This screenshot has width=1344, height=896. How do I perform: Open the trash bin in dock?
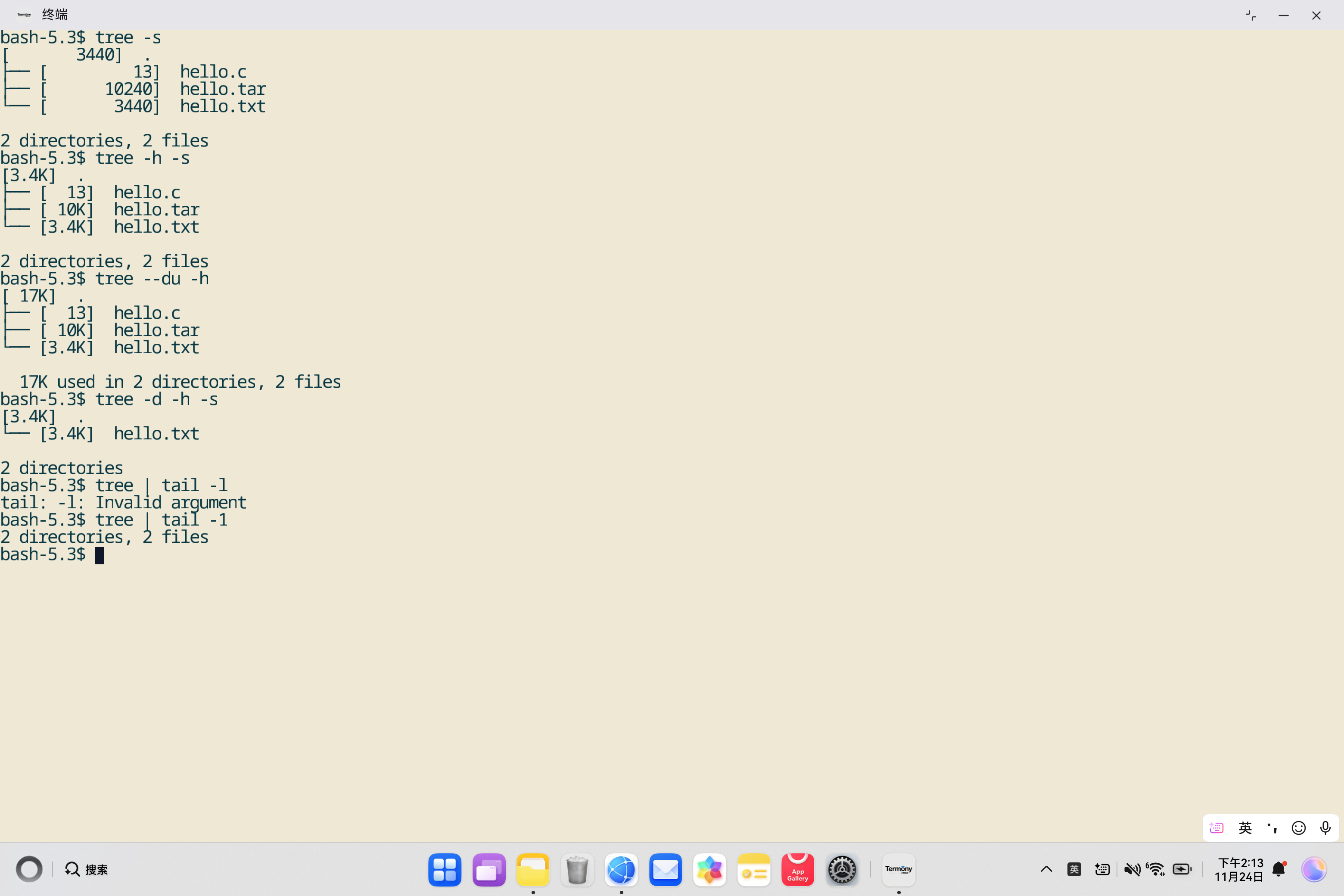click(x=576, y=870)
